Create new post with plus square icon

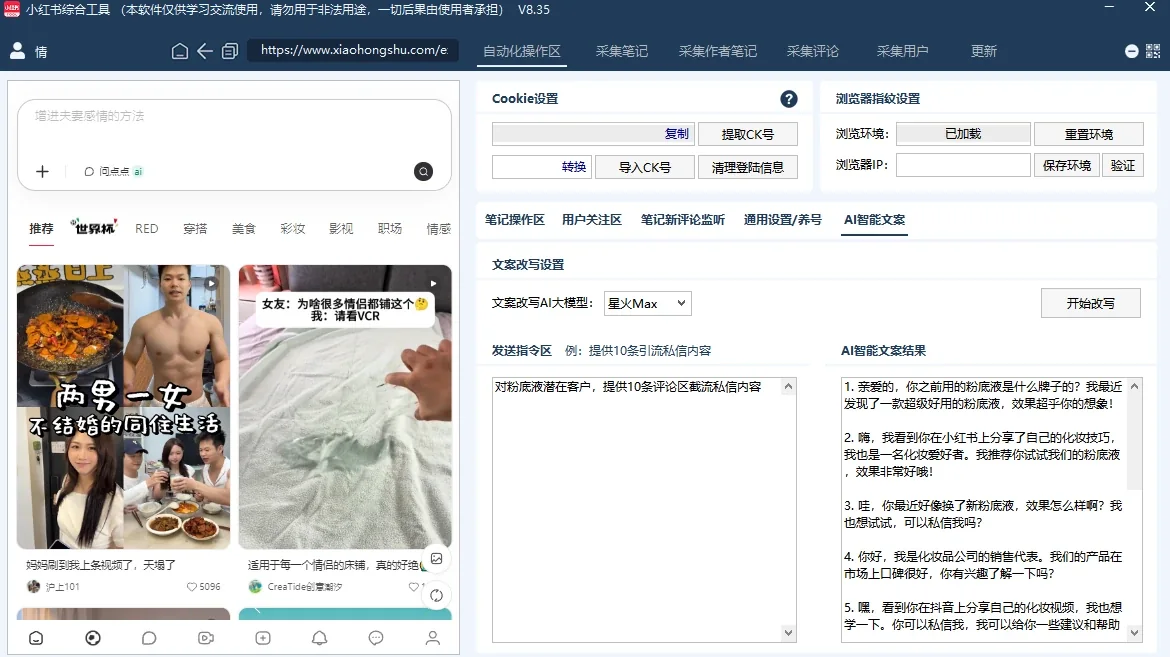[263, 638]
